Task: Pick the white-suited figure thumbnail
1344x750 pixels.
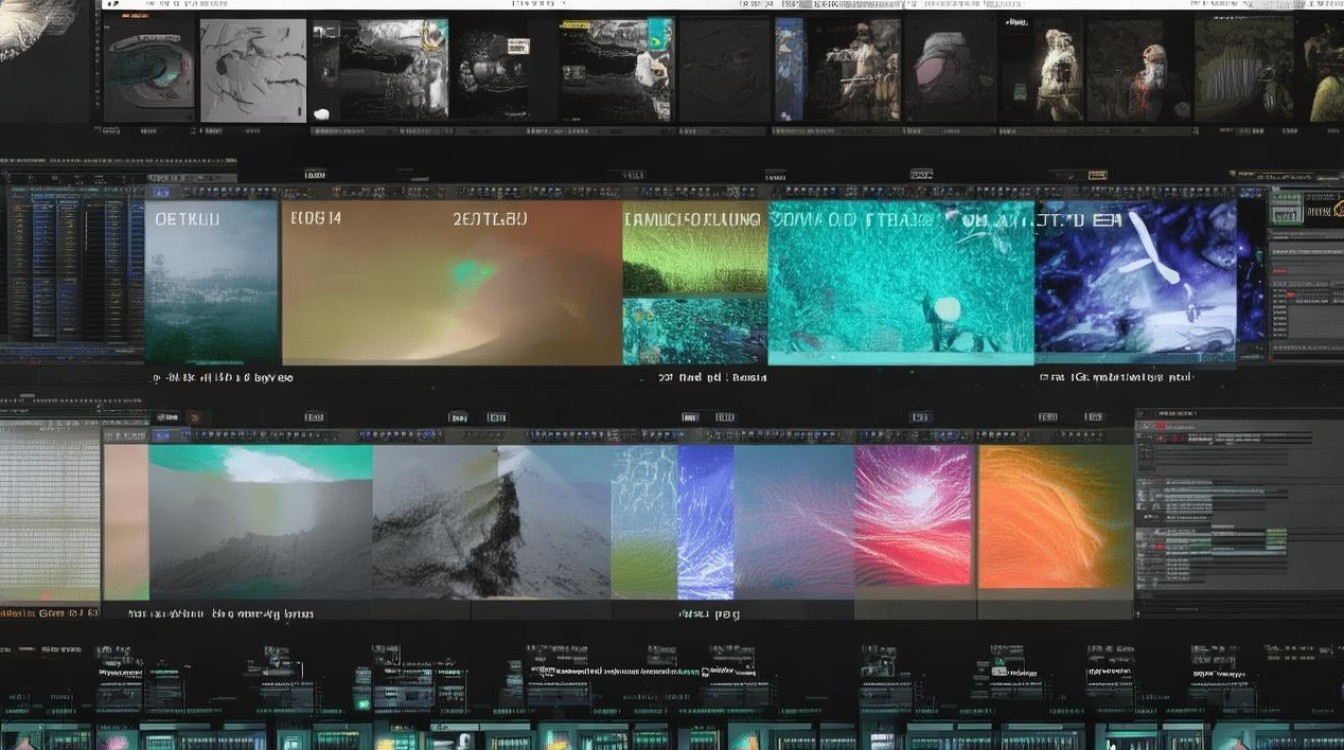Action: point(1060,72)
